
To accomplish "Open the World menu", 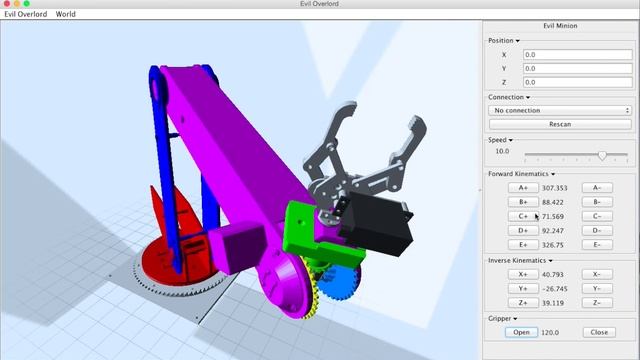I will [x=65, y=14].
